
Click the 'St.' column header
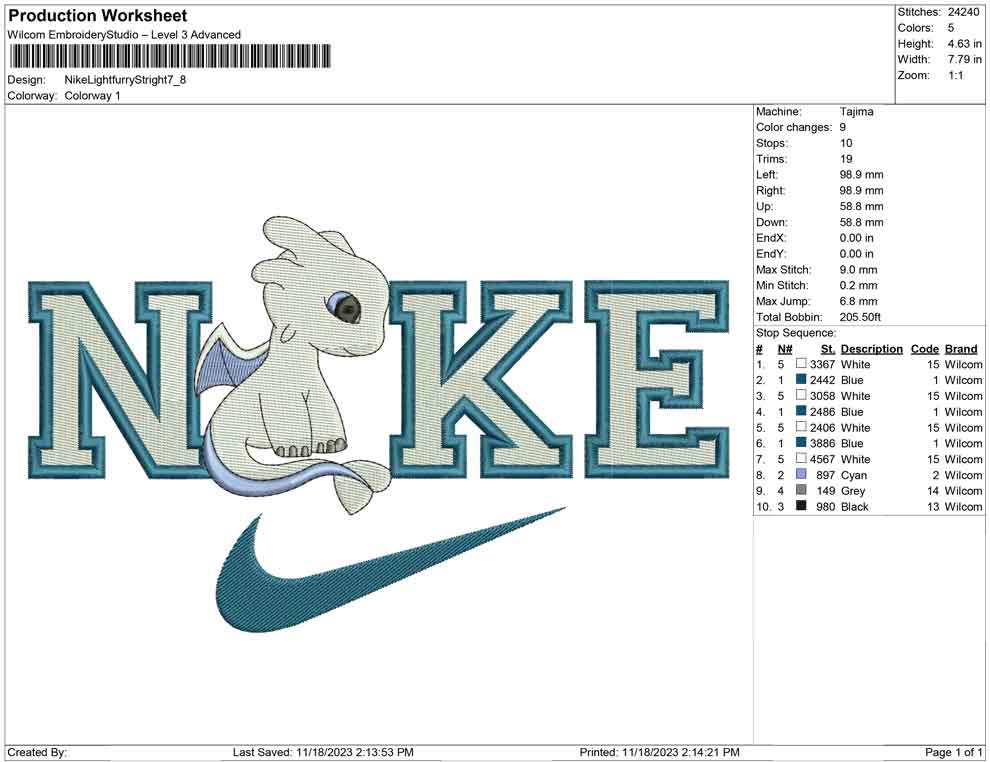point(828,349)
